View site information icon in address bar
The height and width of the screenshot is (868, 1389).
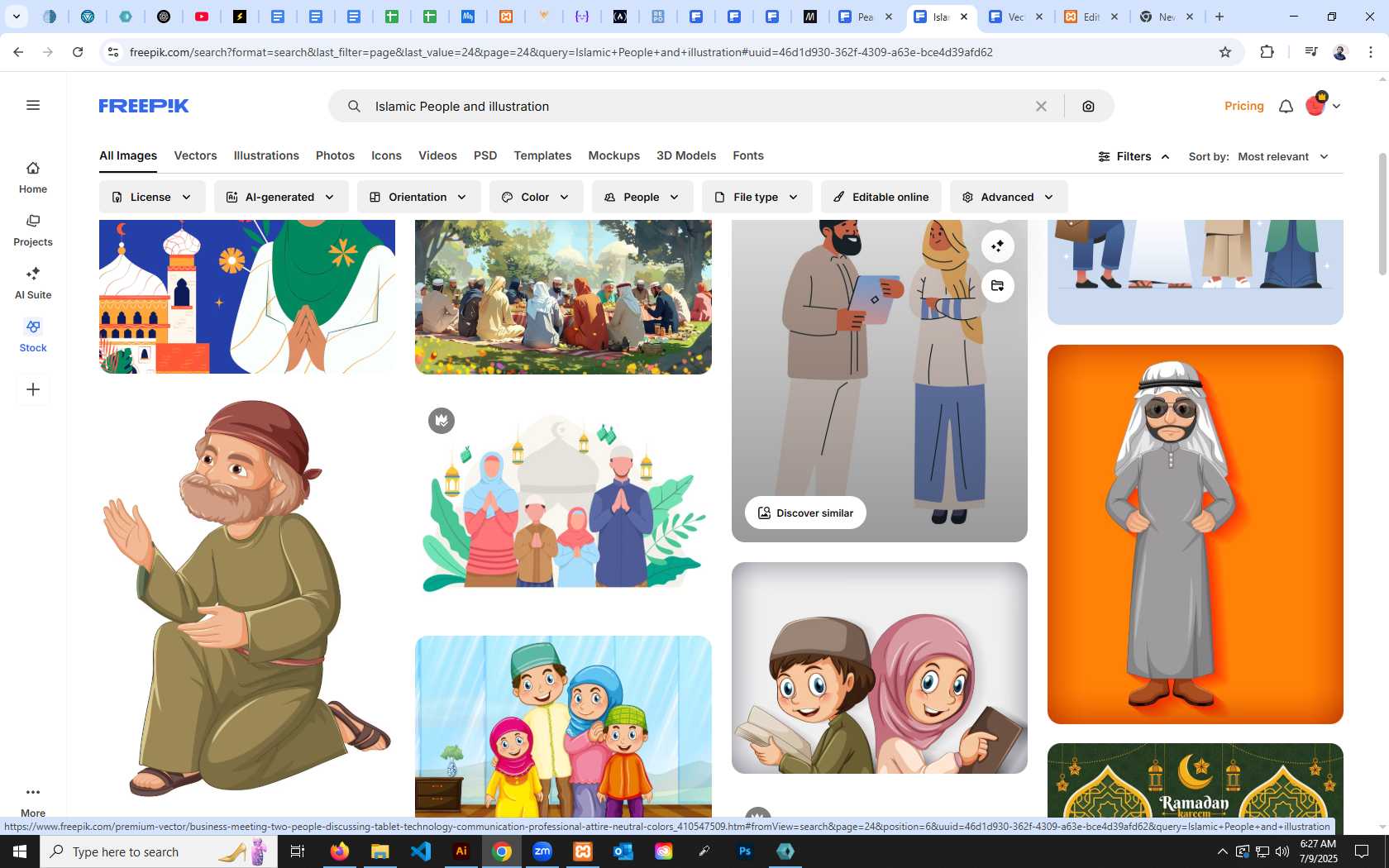coord(113,52)
